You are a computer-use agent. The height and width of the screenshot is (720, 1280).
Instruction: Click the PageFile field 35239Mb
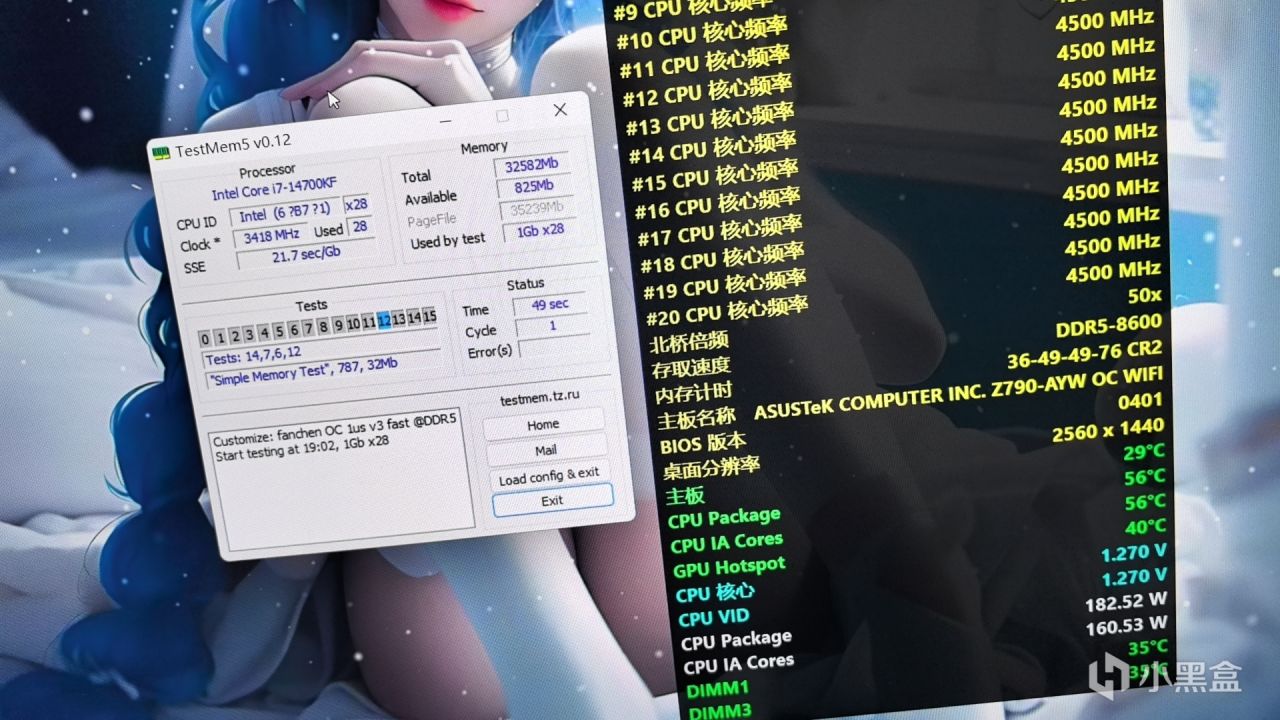pos(536,208)
